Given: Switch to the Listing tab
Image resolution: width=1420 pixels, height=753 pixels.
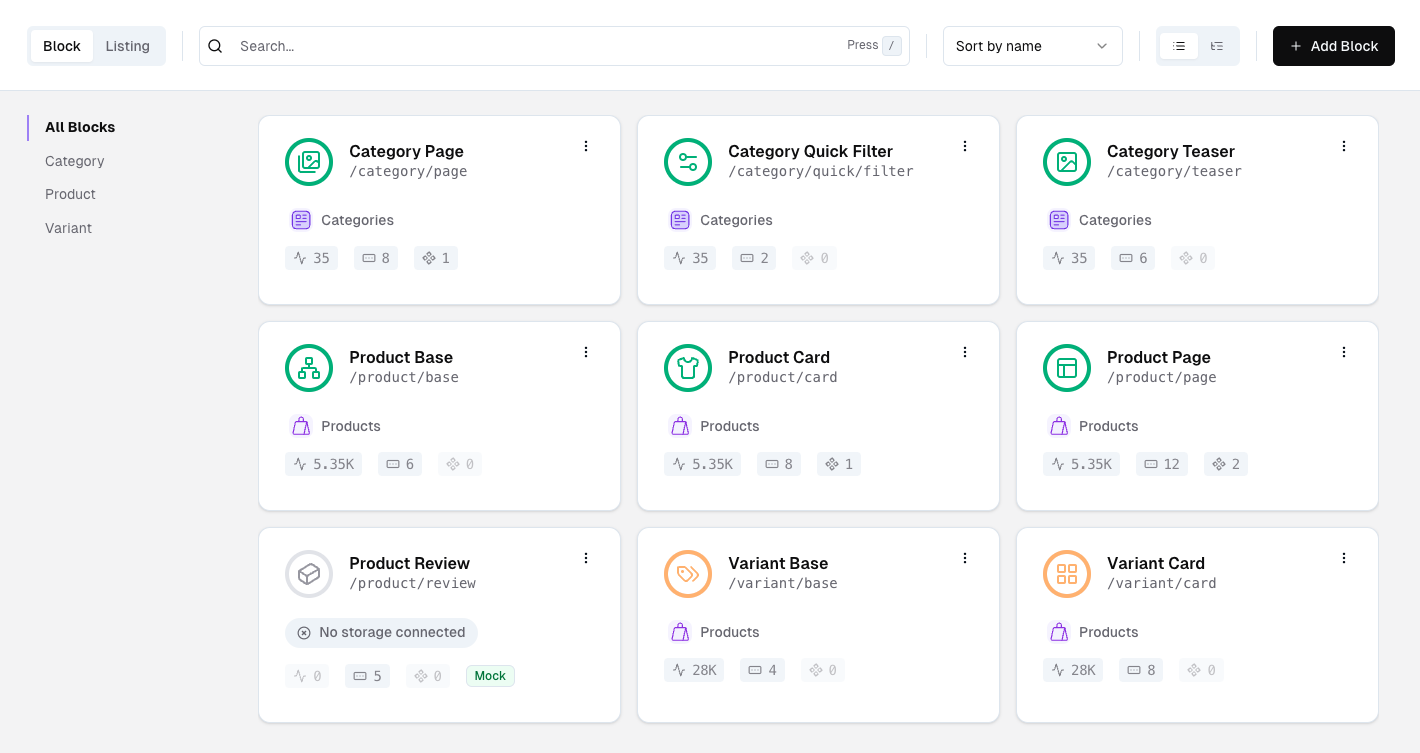Looking at the screenshot, I should click(128, 45).
